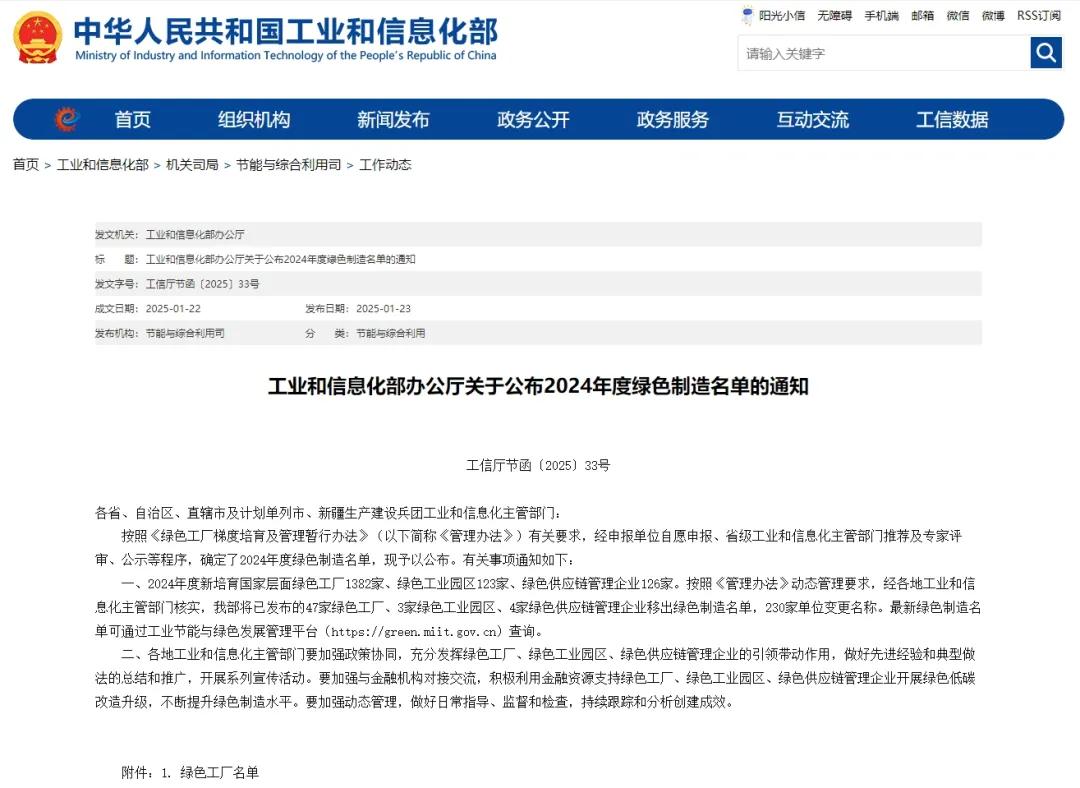This screenshot has width=1080, height=788.
Task: Go to 工业和信息化部 breadcrumb link
Action: pos(103,165)
